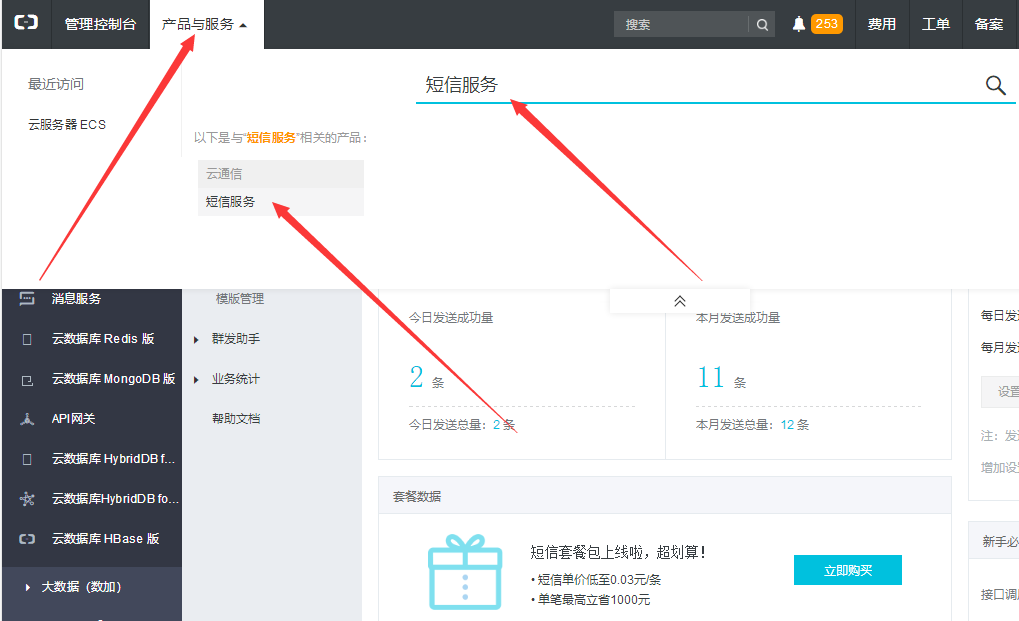Click the Alibaba Cloud logo icon
1019x621 pixels.
[x=26, y=24]
